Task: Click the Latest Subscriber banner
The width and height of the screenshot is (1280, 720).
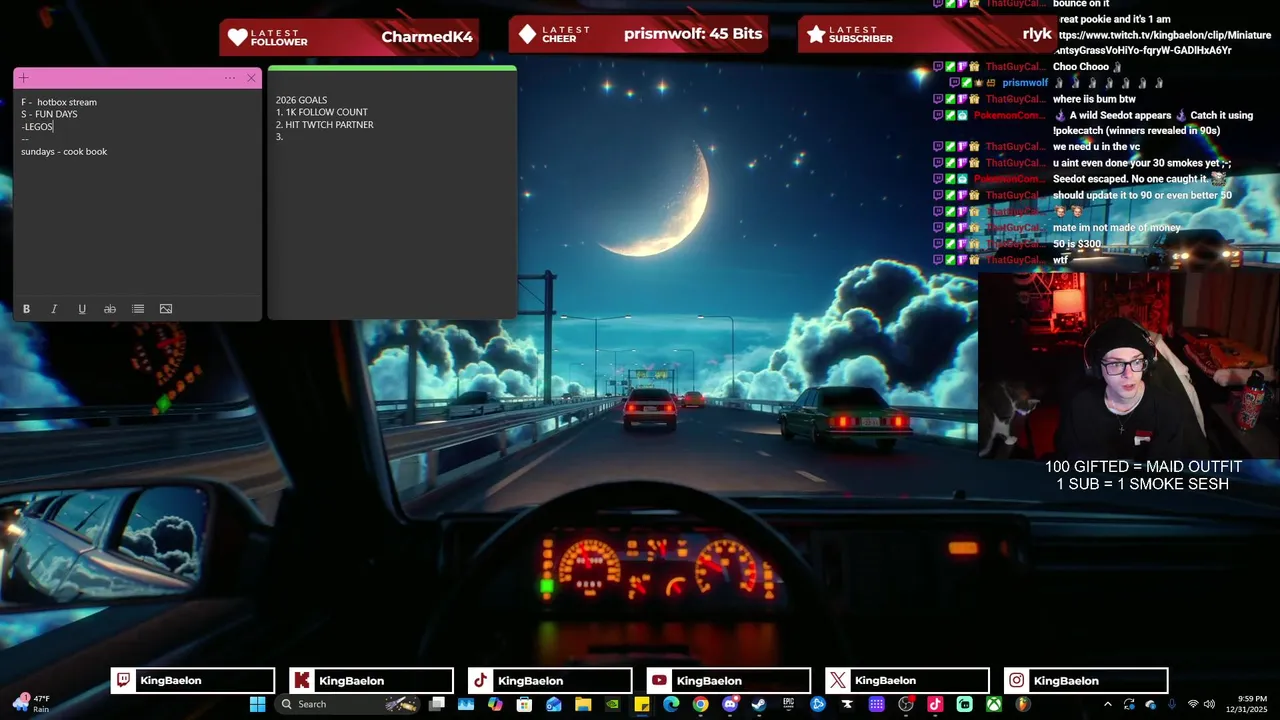Action: (x=926, y=35)
